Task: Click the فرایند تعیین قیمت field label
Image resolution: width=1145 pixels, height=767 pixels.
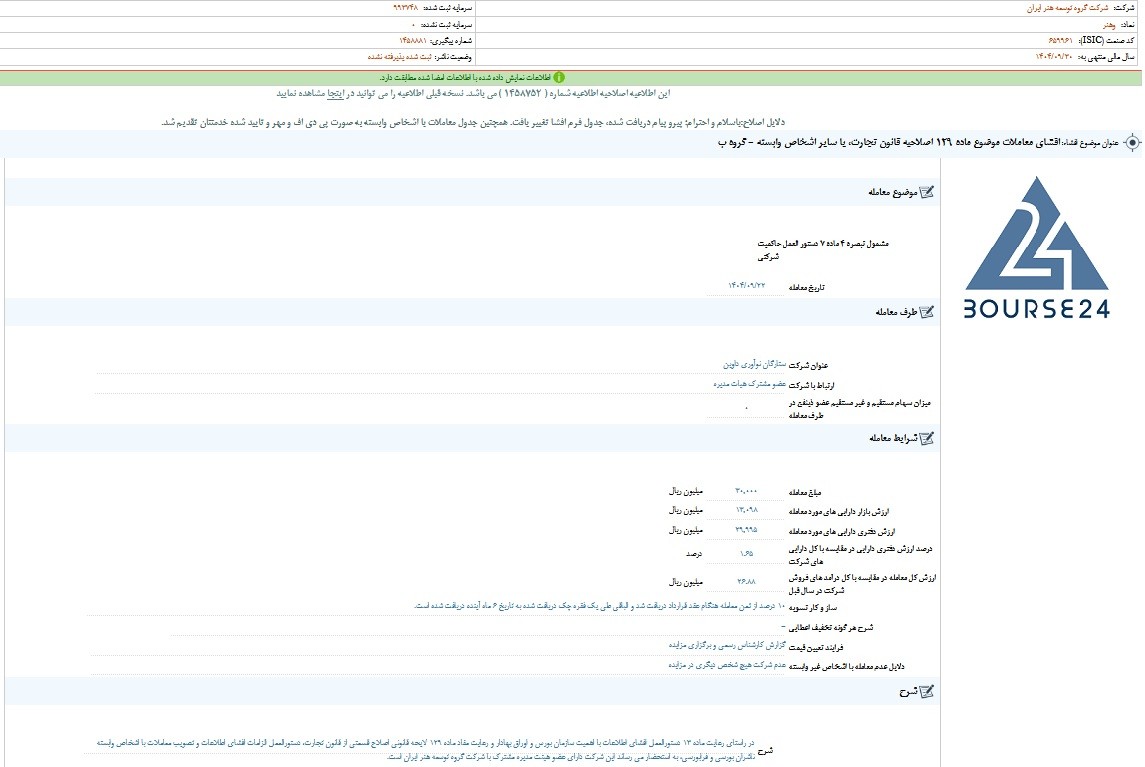Action: 816,647
